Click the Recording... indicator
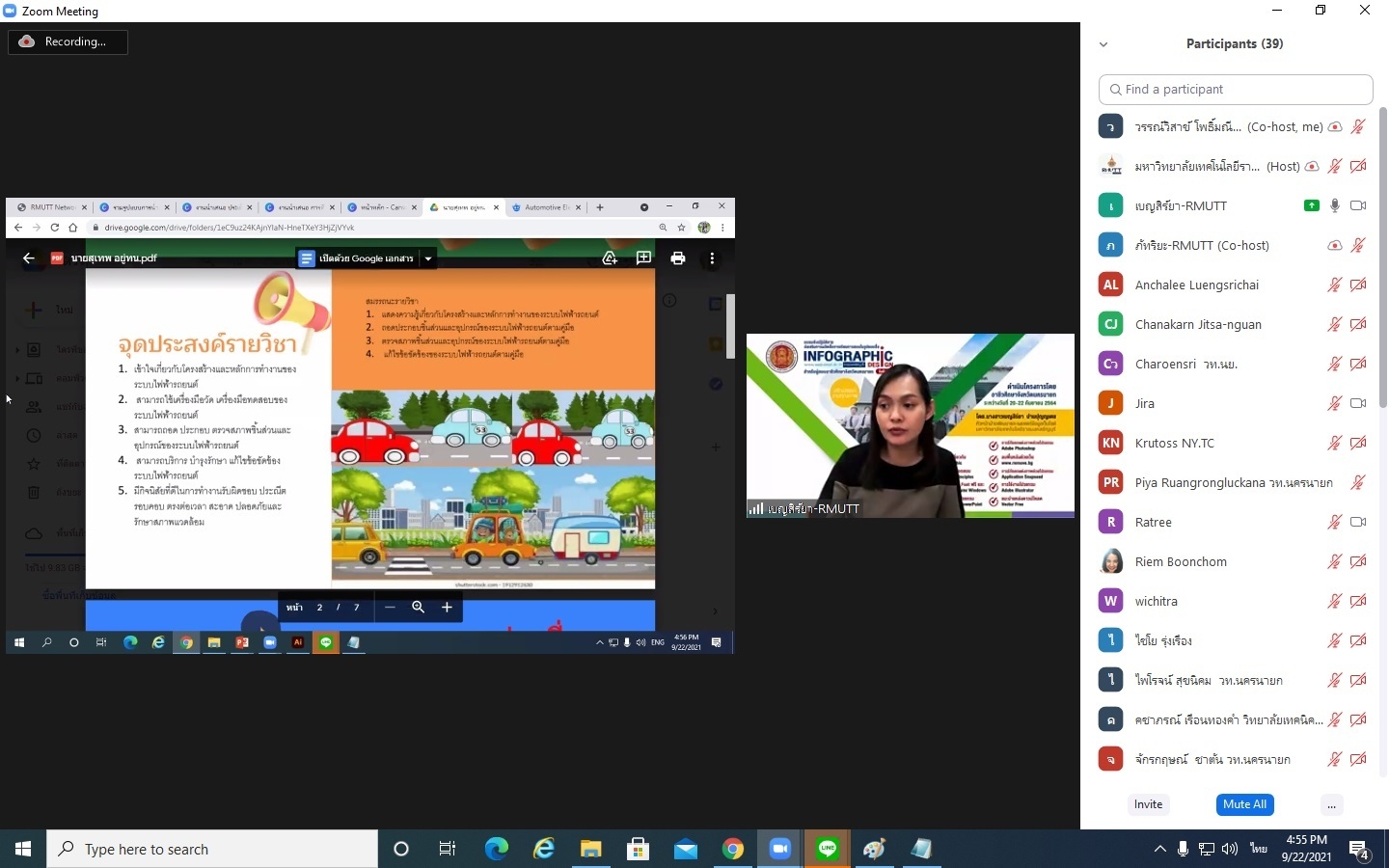The image size is (1389, 868). click(x=68, y=41)
